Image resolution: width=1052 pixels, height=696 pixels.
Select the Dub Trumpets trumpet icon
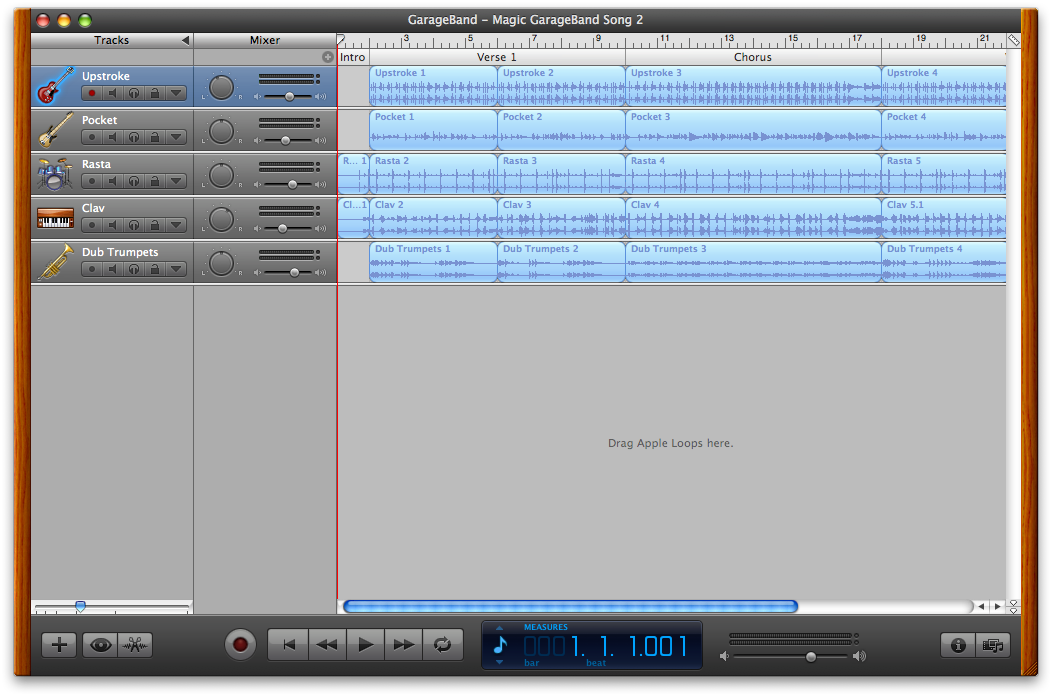tap(55, 262)
